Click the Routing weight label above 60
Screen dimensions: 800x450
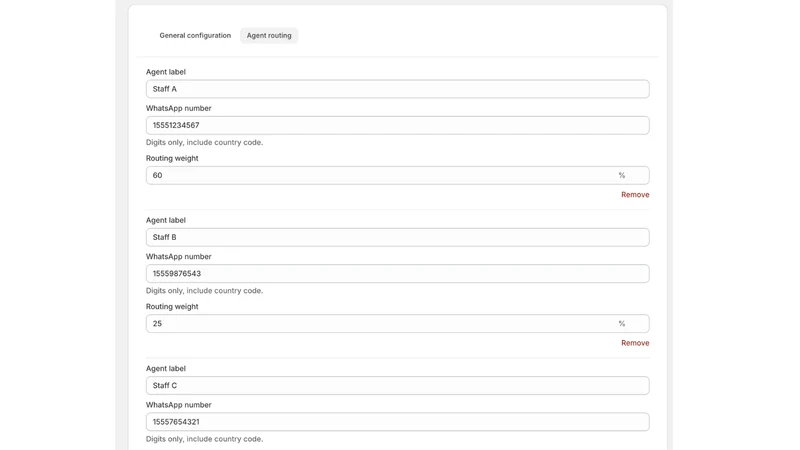[x=172, y=158]
